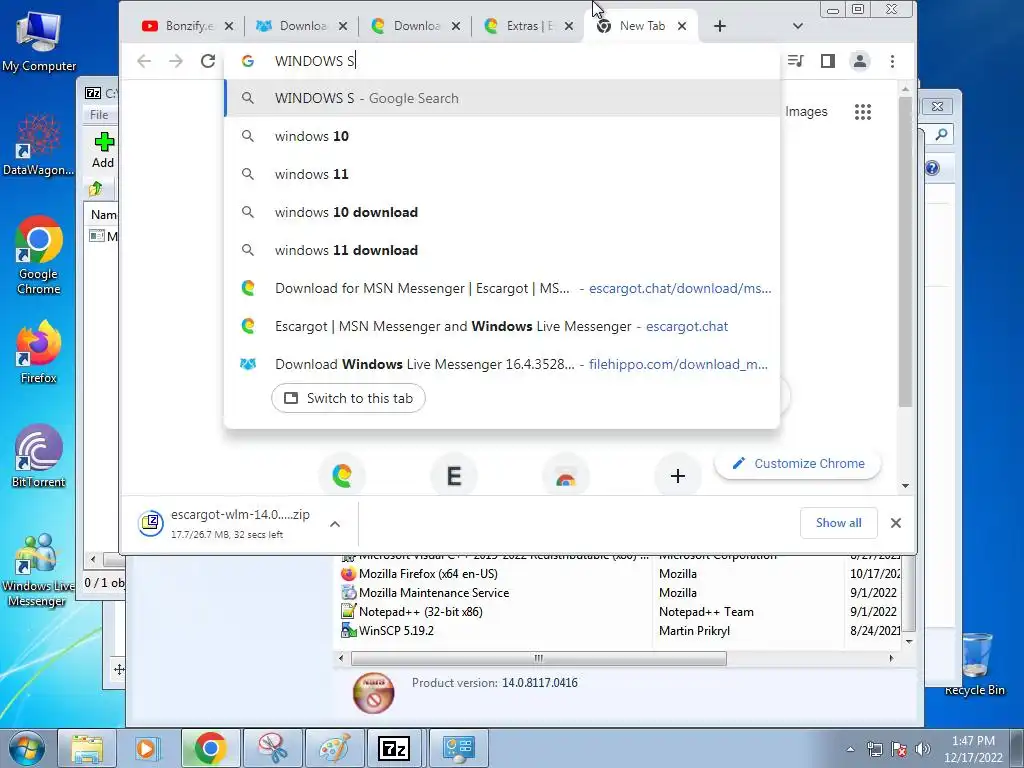1024x768 pixels.
Task: Click Customize Chrome button
Action: (x=797, y=464)
